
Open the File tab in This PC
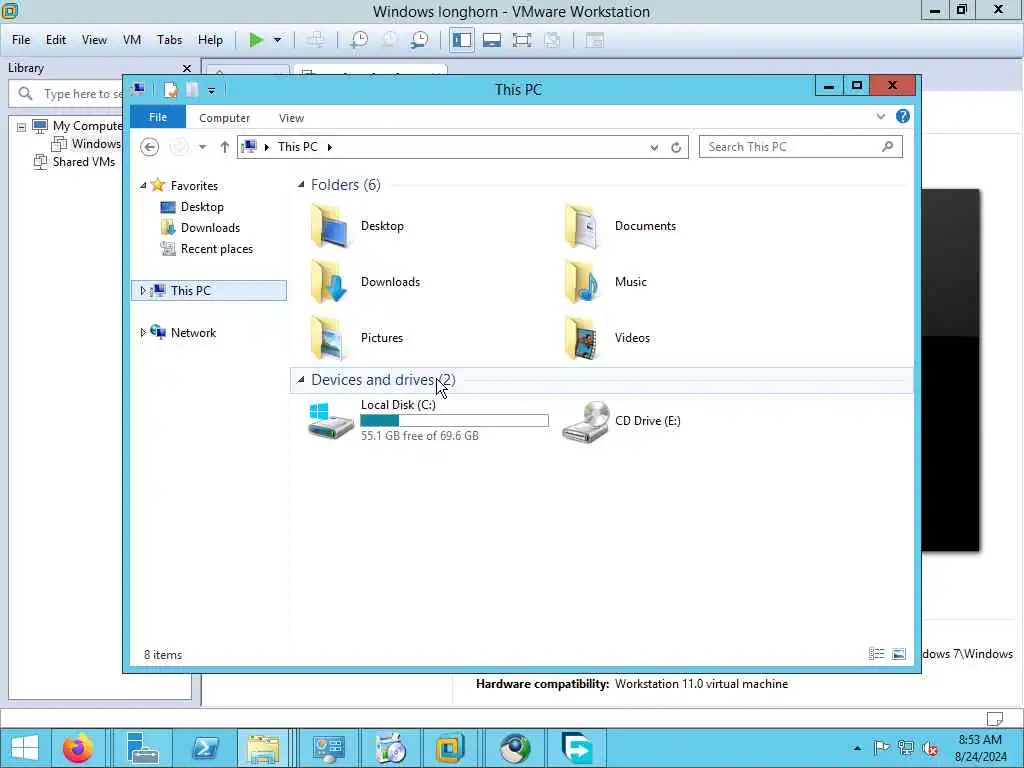tap(158, 117)
